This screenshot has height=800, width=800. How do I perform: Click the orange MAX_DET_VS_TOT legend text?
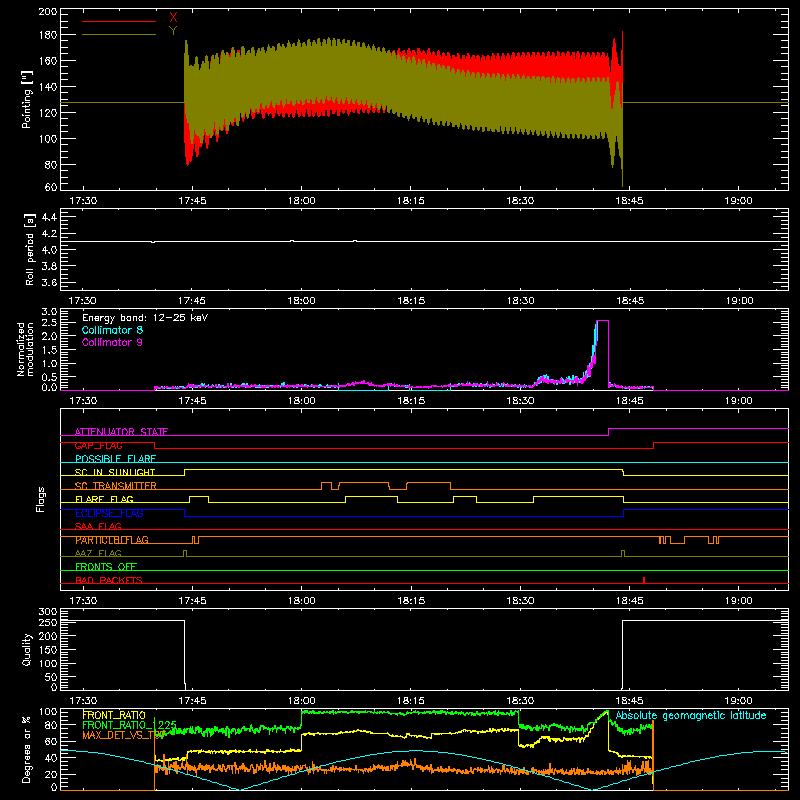pos(123,735)
